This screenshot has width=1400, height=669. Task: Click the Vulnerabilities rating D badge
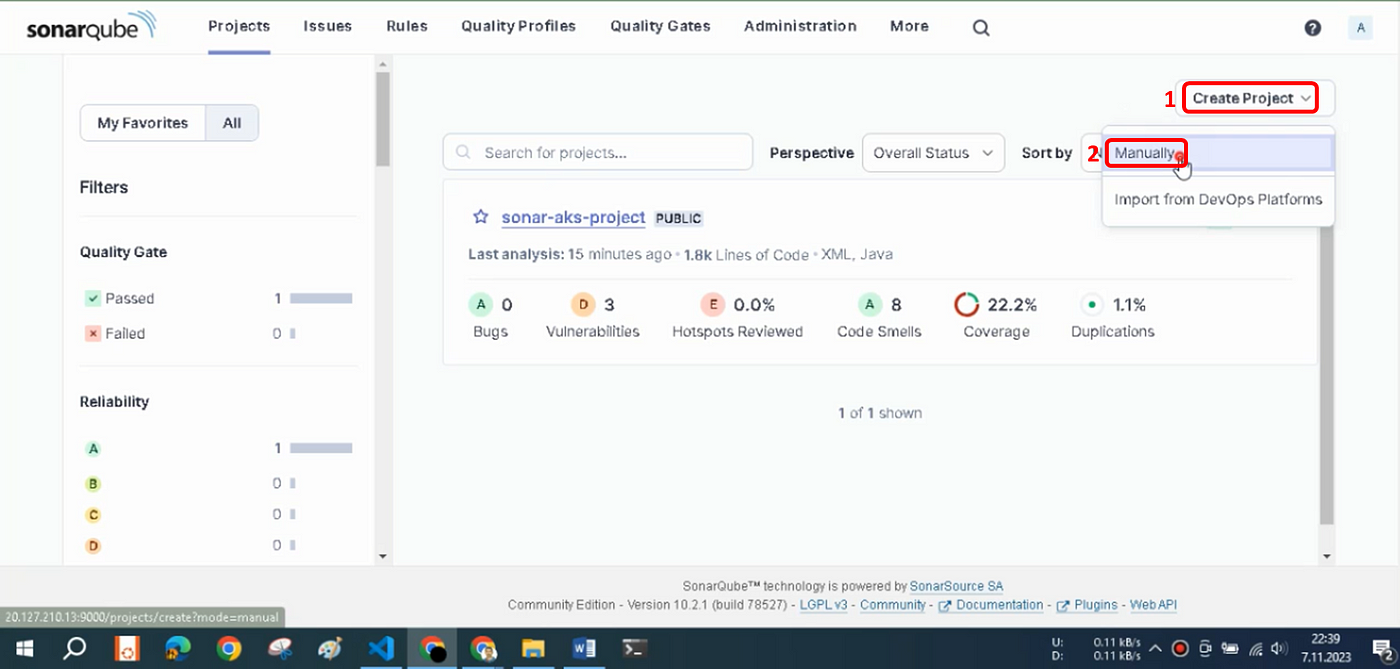(x=583, y=304)
